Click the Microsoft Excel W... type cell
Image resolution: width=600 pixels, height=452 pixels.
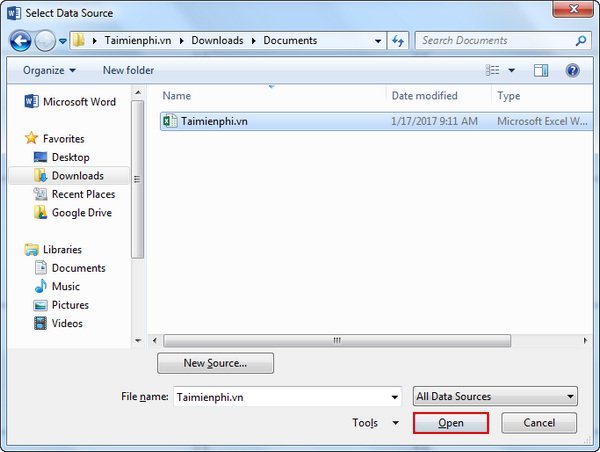point(542,121)
